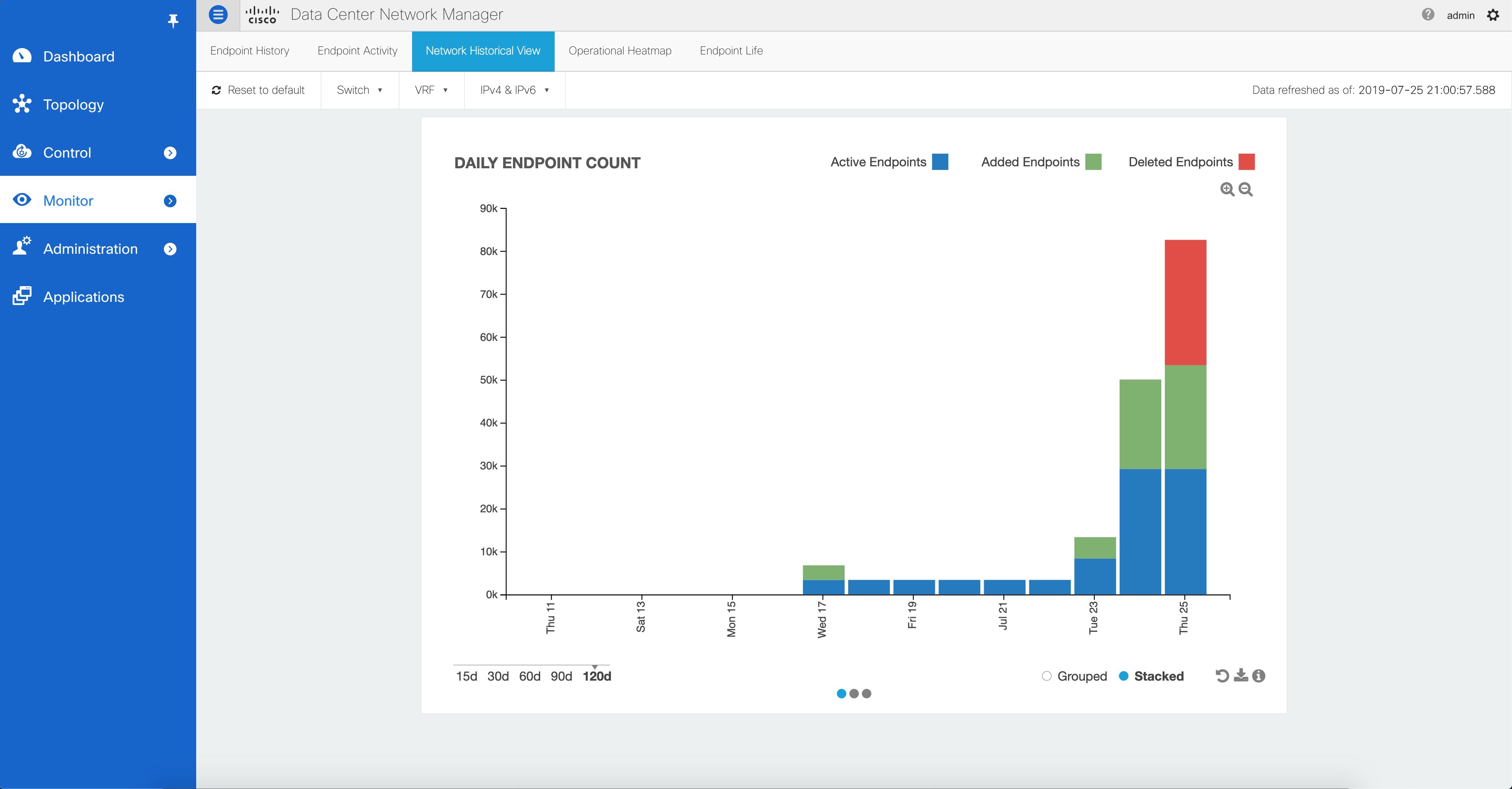1512x789 pixels.
Task: Toggle the sidebar hamburger menu button
Action: 218,15
